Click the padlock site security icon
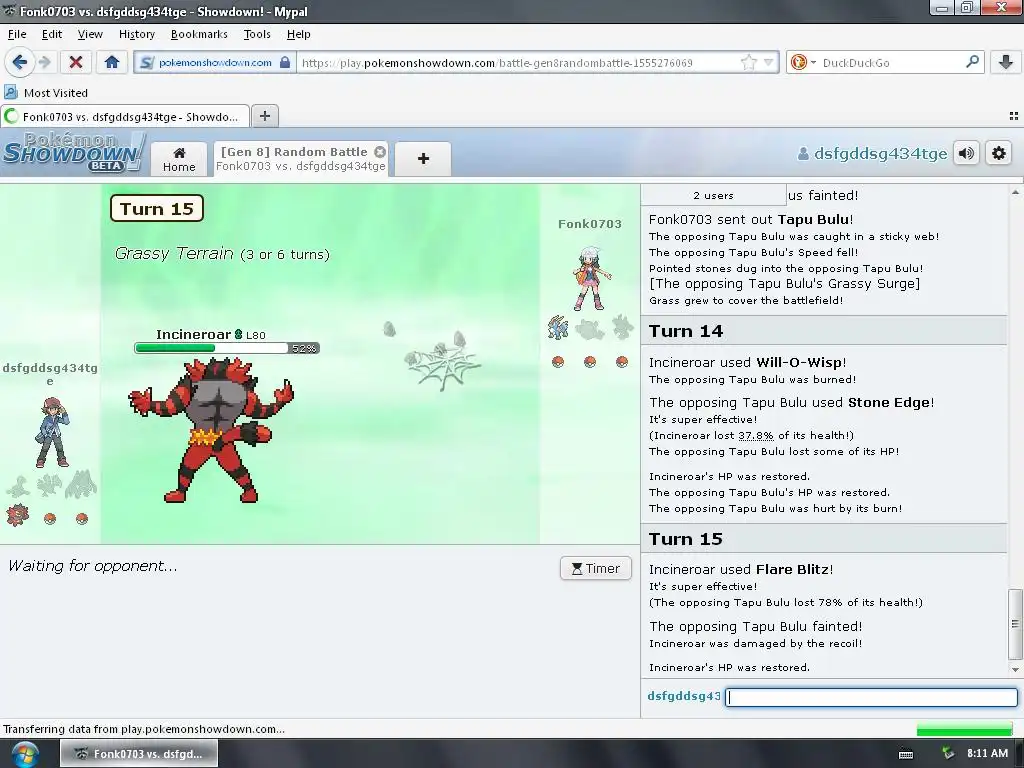This screenshot has width=1024, height=768. point(285,62)
